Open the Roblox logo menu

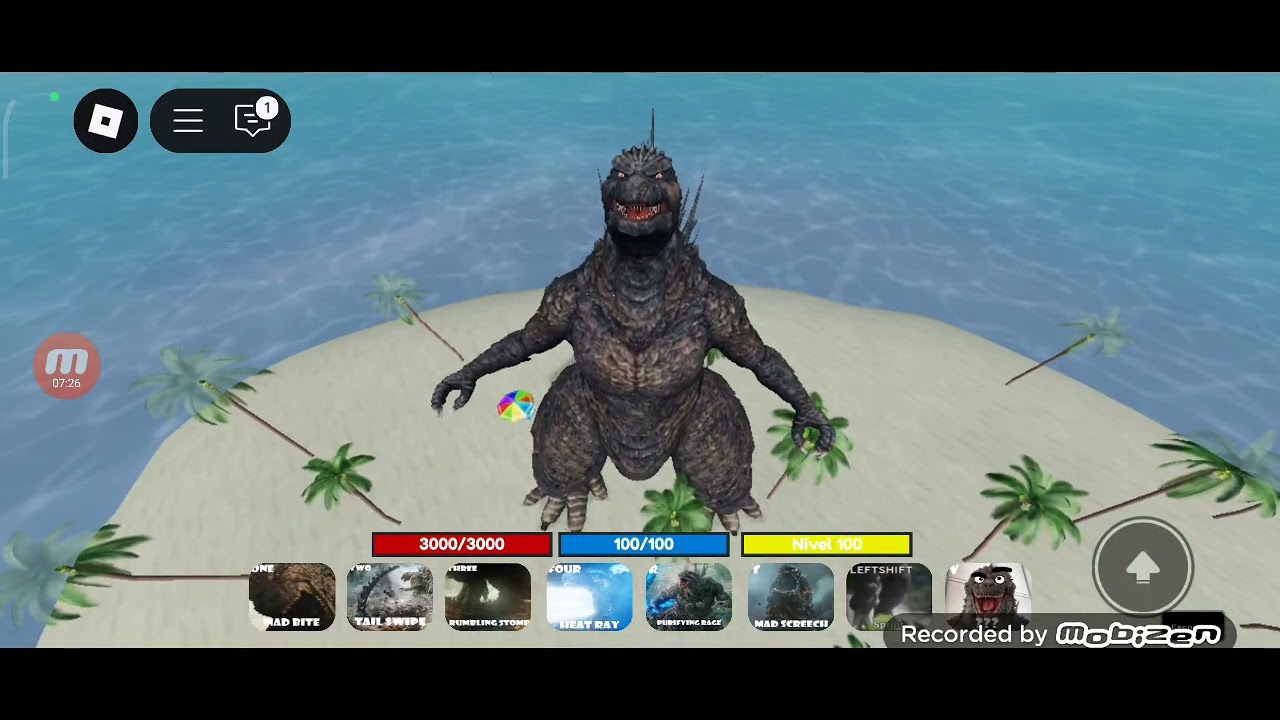click(106, 121)
